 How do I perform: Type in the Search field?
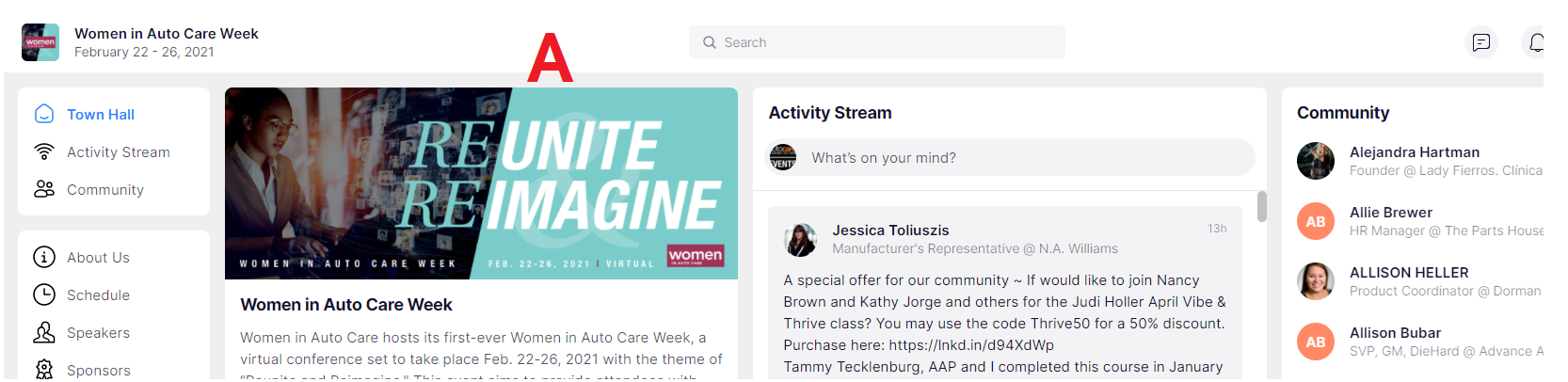pyautogui.click(x=885, y=42)
